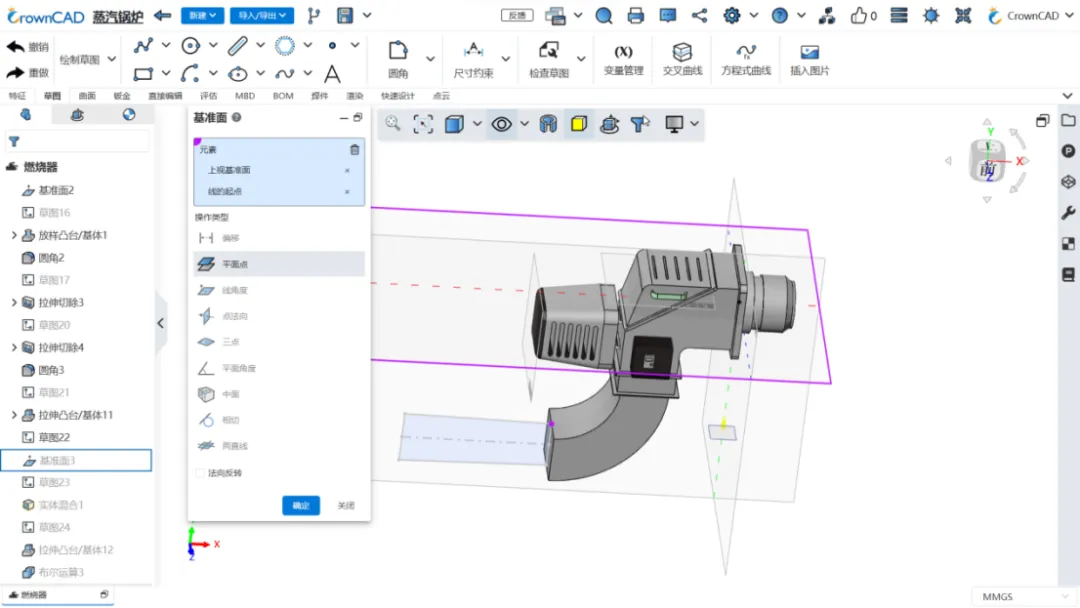Screen dimensions: 1080x608
Task: Open 变量管理 variable manager
Action: (623, 59)
